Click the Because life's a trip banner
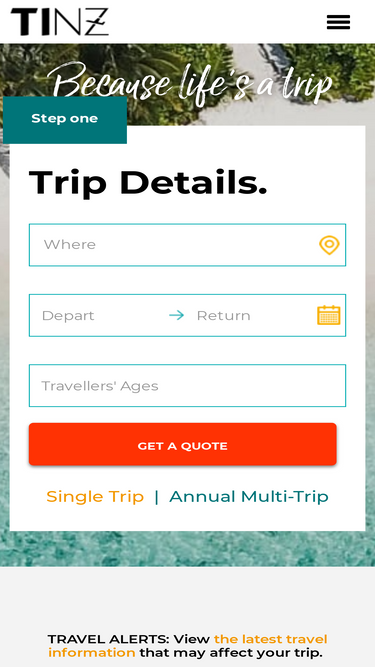The height and width of the screenshot is (667, 375). (x=189, y=83)
